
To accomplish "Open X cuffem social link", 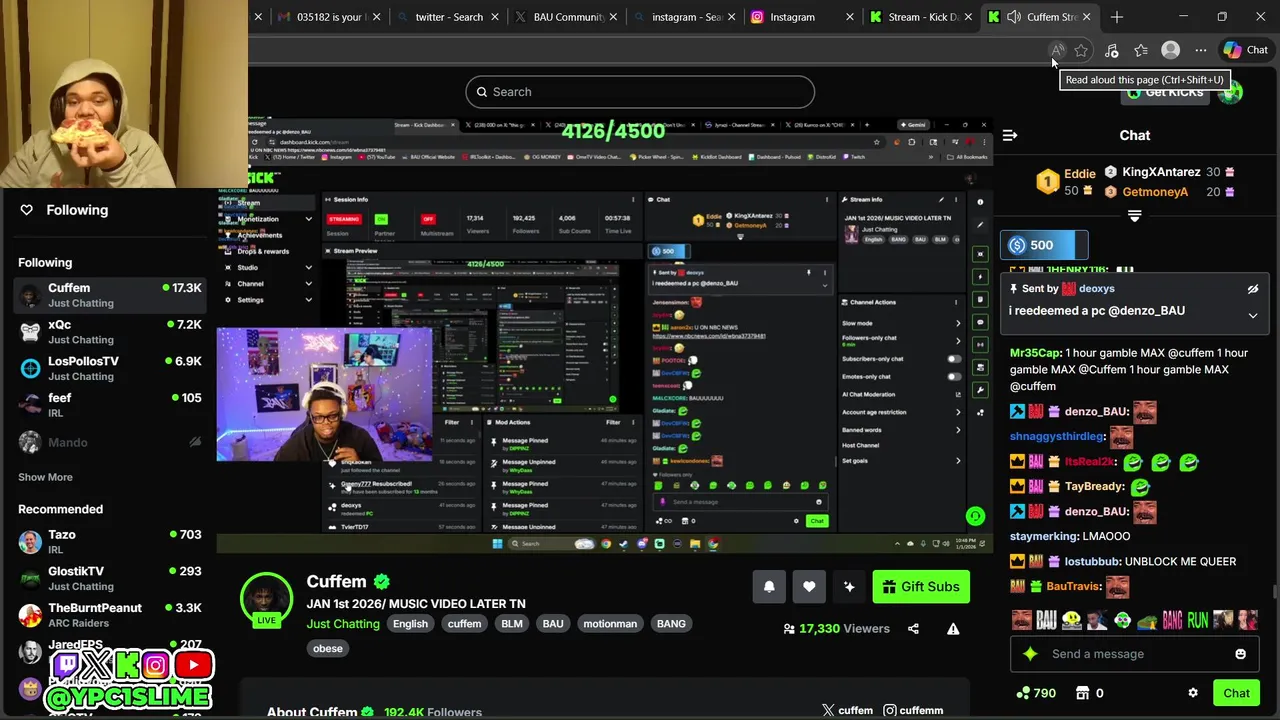I will pyautogui.click(x=847, y=710).
